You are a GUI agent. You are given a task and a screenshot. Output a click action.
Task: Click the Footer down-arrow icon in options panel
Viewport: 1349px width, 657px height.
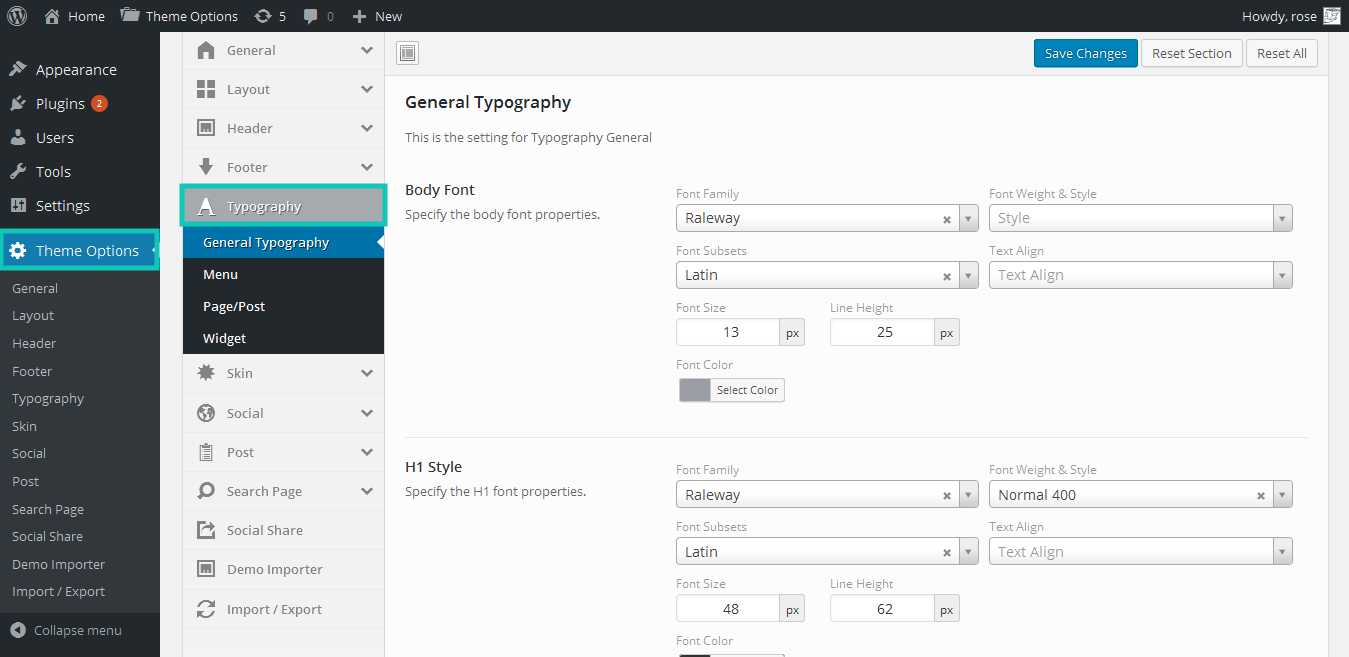(206, 167)
